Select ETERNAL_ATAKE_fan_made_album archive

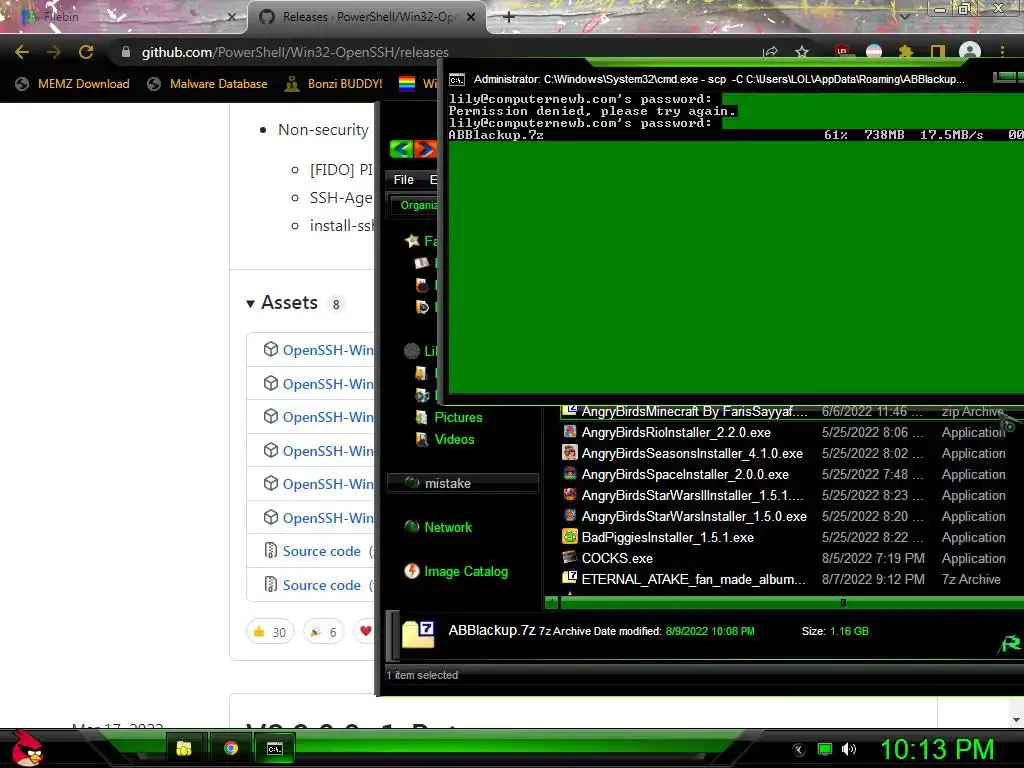(x=694, y=579)
